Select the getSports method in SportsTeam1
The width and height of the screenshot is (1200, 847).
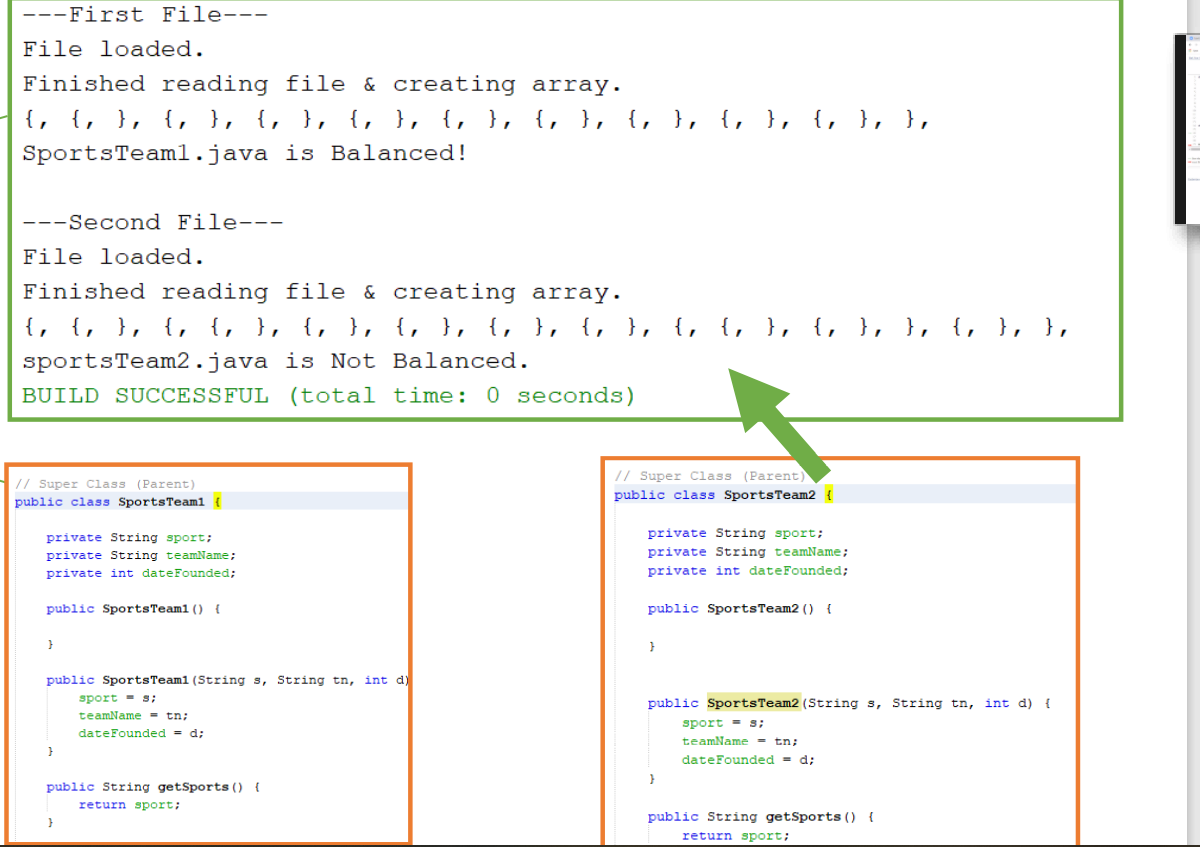pos(150,787)
